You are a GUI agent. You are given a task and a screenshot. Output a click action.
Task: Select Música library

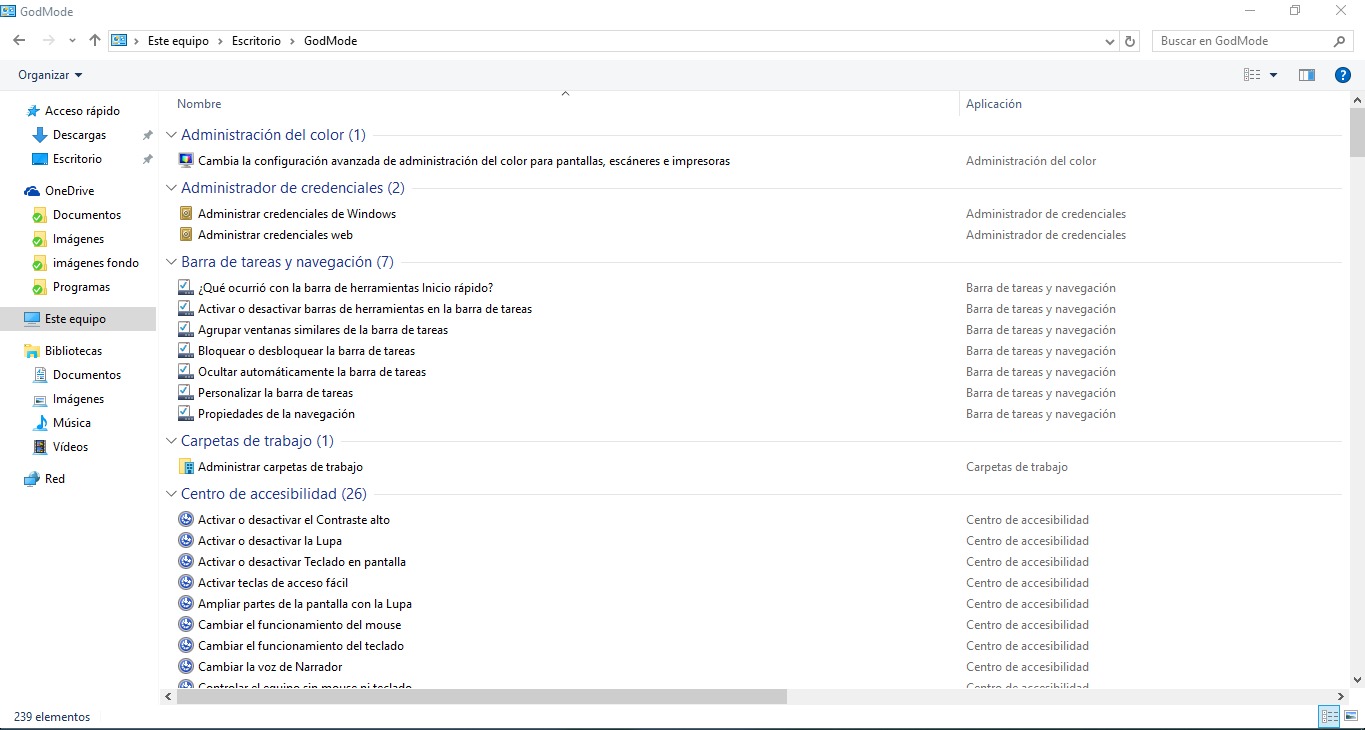point(72,423)
